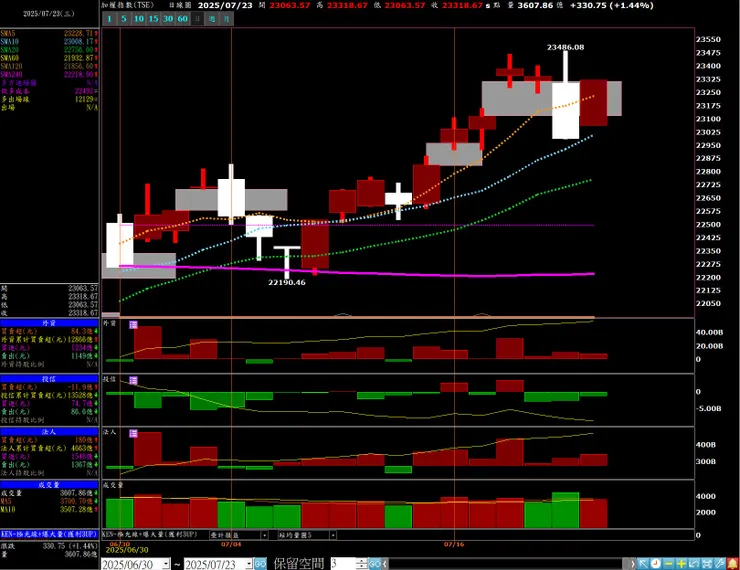Viewport: 740px width, 570px height.
Task: Expand the end date 2025/07/23 dropdown
Action: coord(249,564)
